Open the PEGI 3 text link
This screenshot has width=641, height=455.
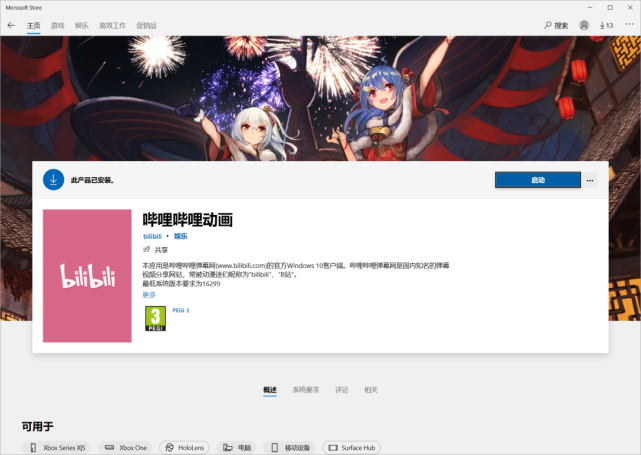(x=181, y=310)
